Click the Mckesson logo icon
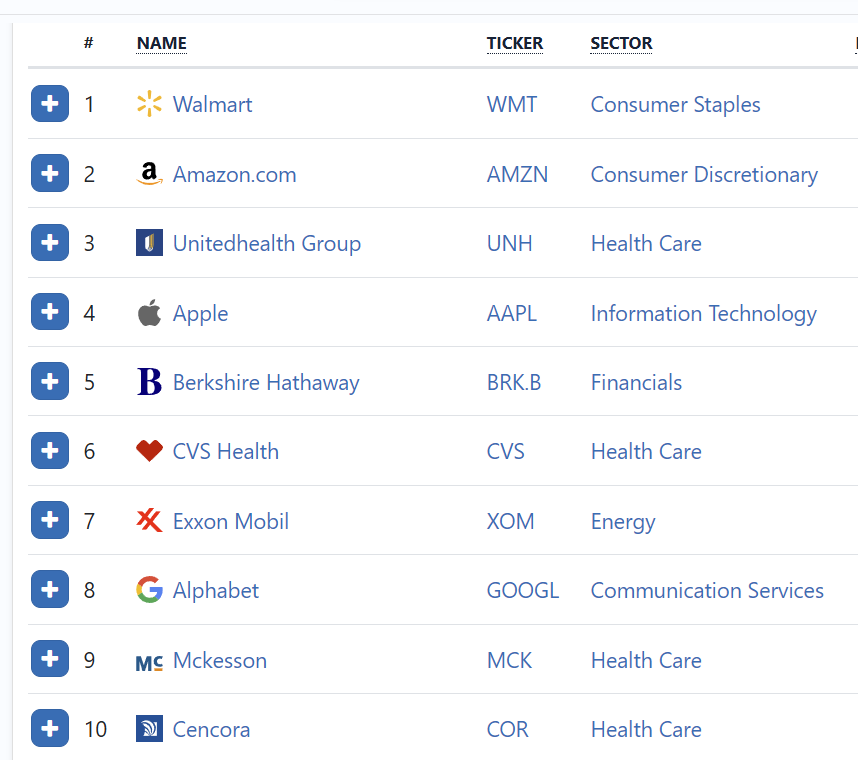858x760 pixels. click(149, 661)
